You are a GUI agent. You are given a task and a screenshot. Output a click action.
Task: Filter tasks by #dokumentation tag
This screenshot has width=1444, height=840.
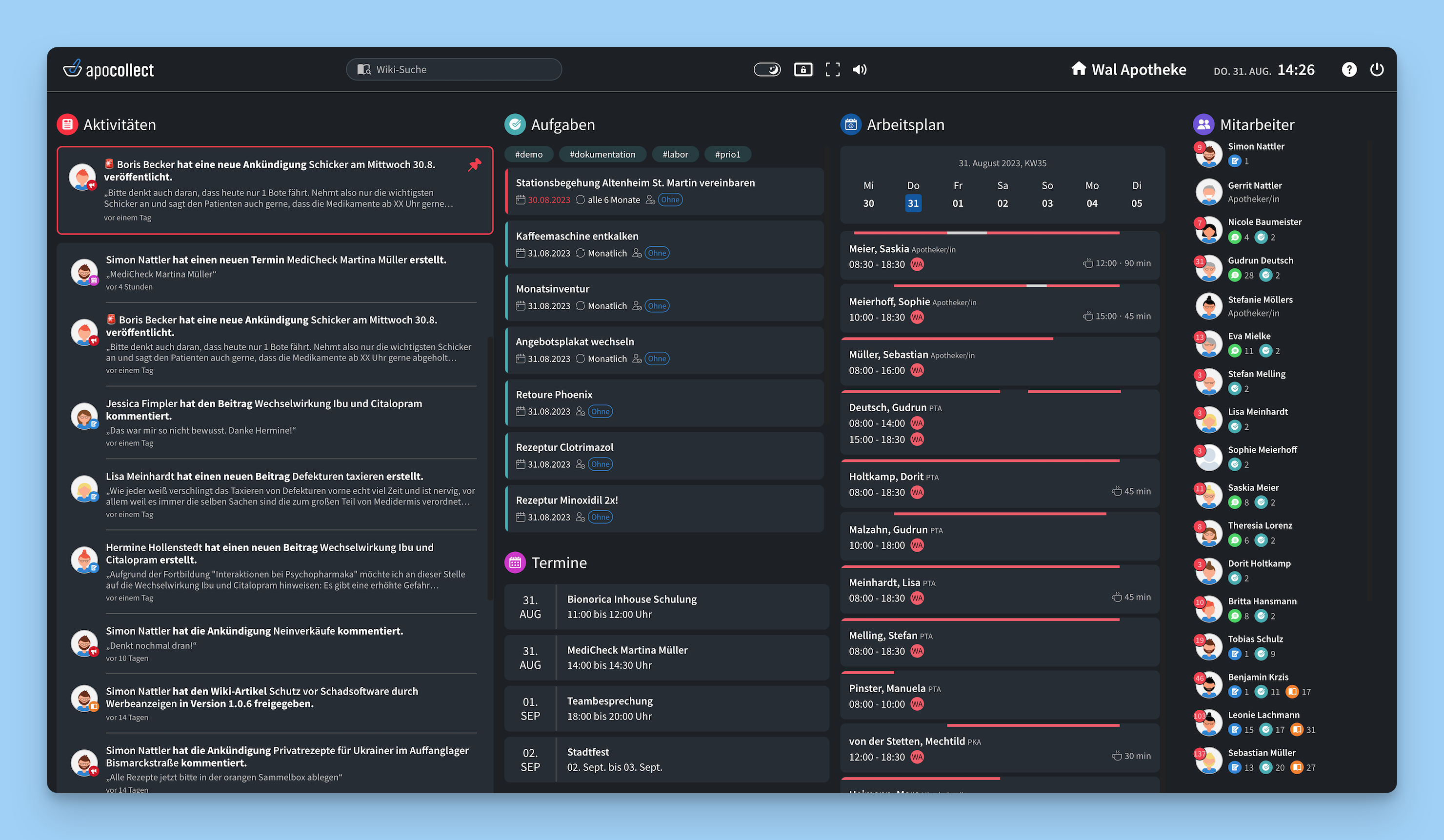[x=602, y=154]
